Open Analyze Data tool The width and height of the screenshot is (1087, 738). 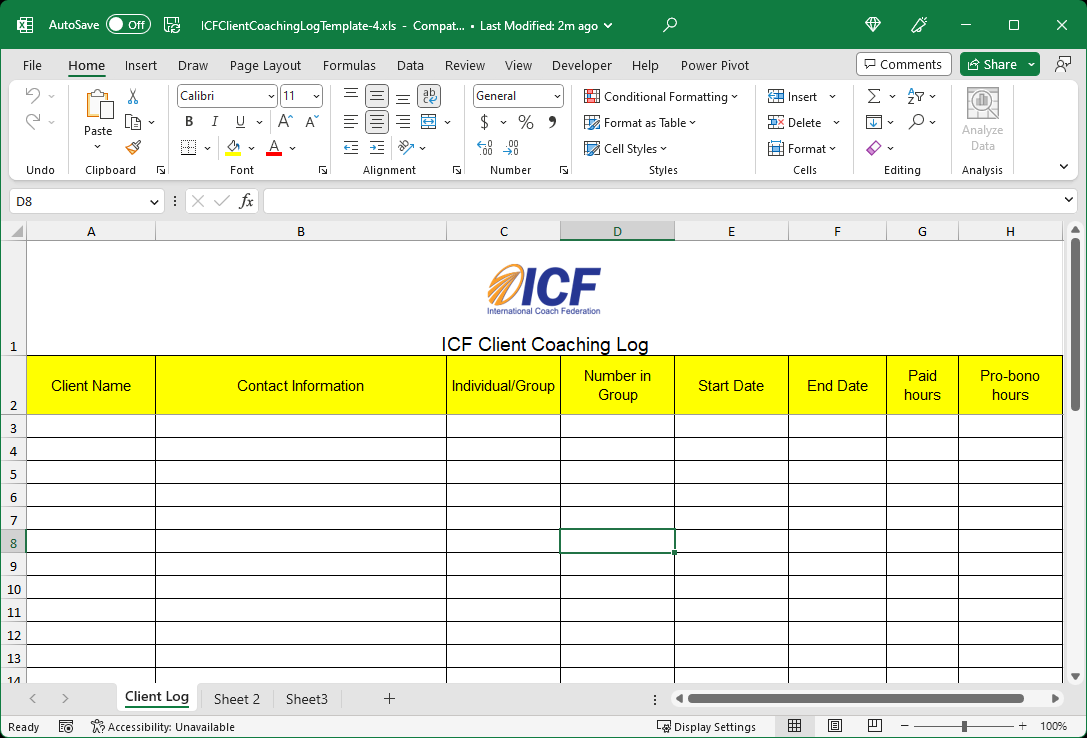pyautogui.click(x=982, y=120)
